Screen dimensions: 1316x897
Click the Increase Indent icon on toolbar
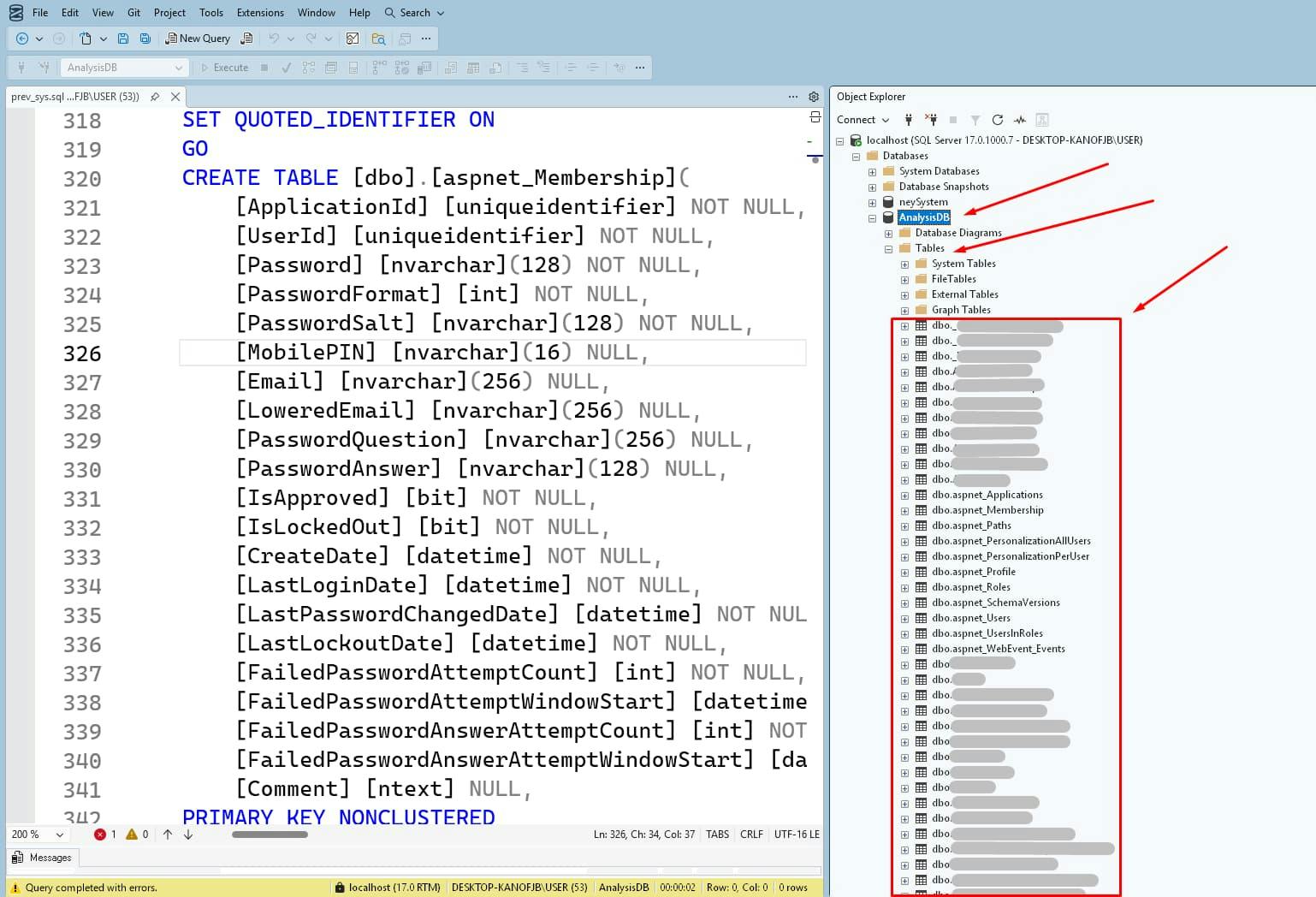tap(593, 67)
